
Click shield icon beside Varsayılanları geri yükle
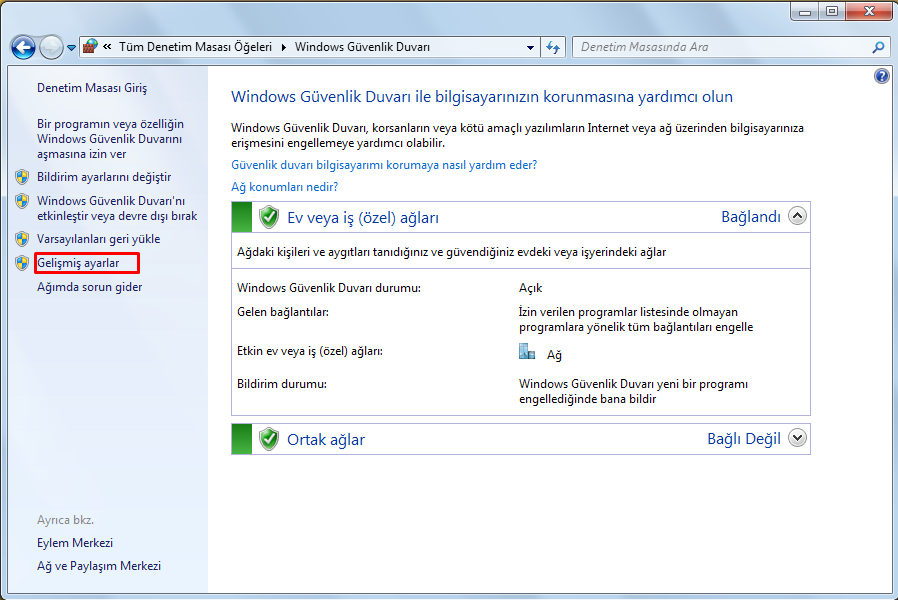coord(22,239)
